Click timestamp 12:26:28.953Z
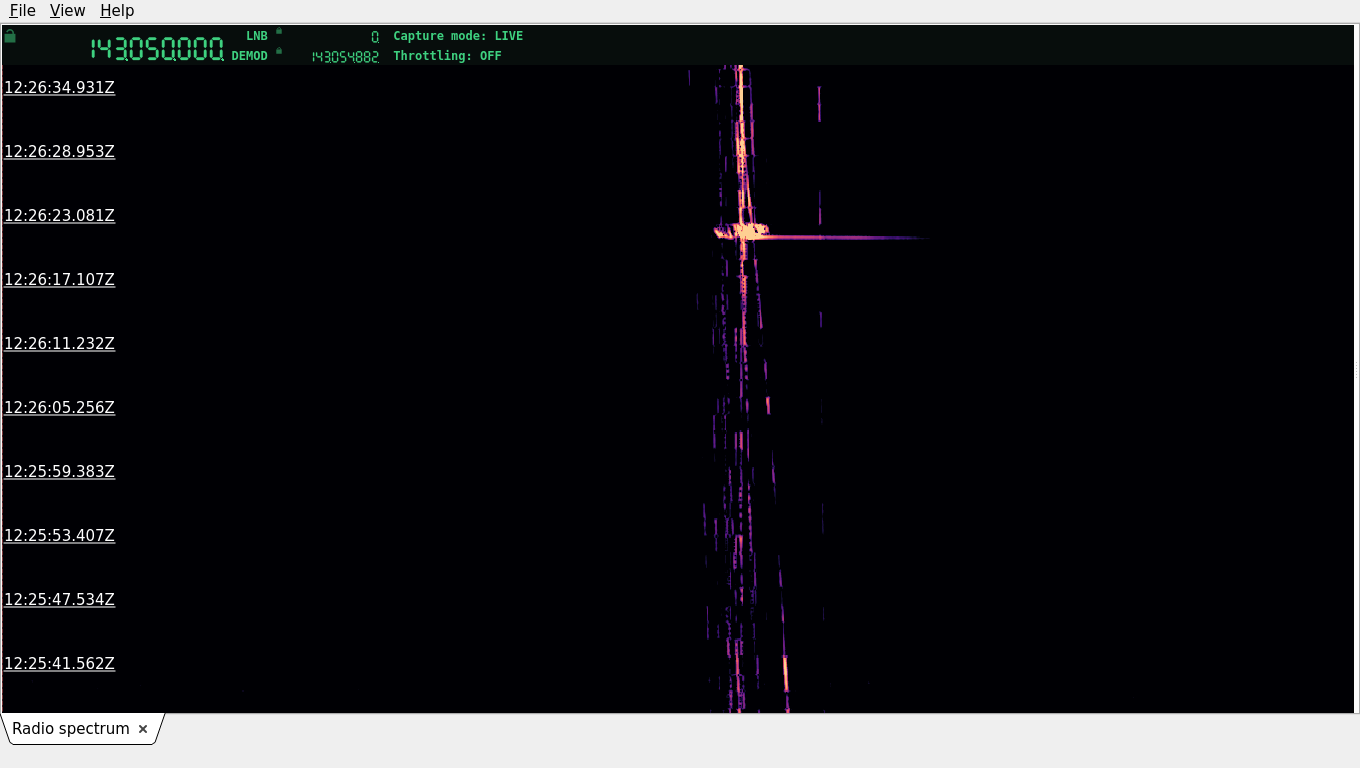 tap(60, 152)
